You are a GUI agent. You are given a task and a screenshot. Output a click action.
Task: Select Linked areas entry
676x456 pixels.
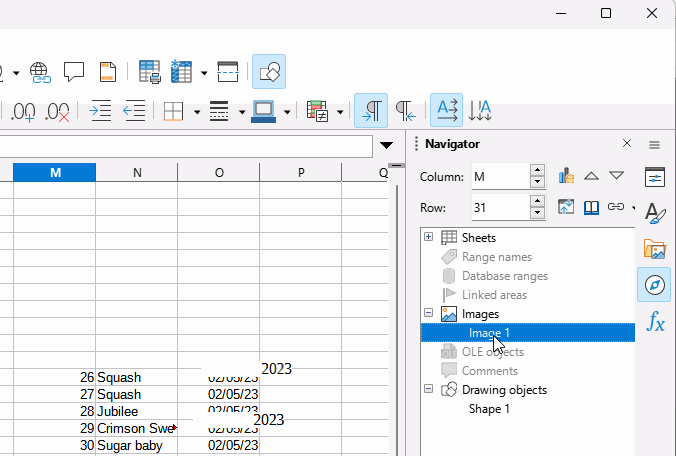[x=494, y=295]
